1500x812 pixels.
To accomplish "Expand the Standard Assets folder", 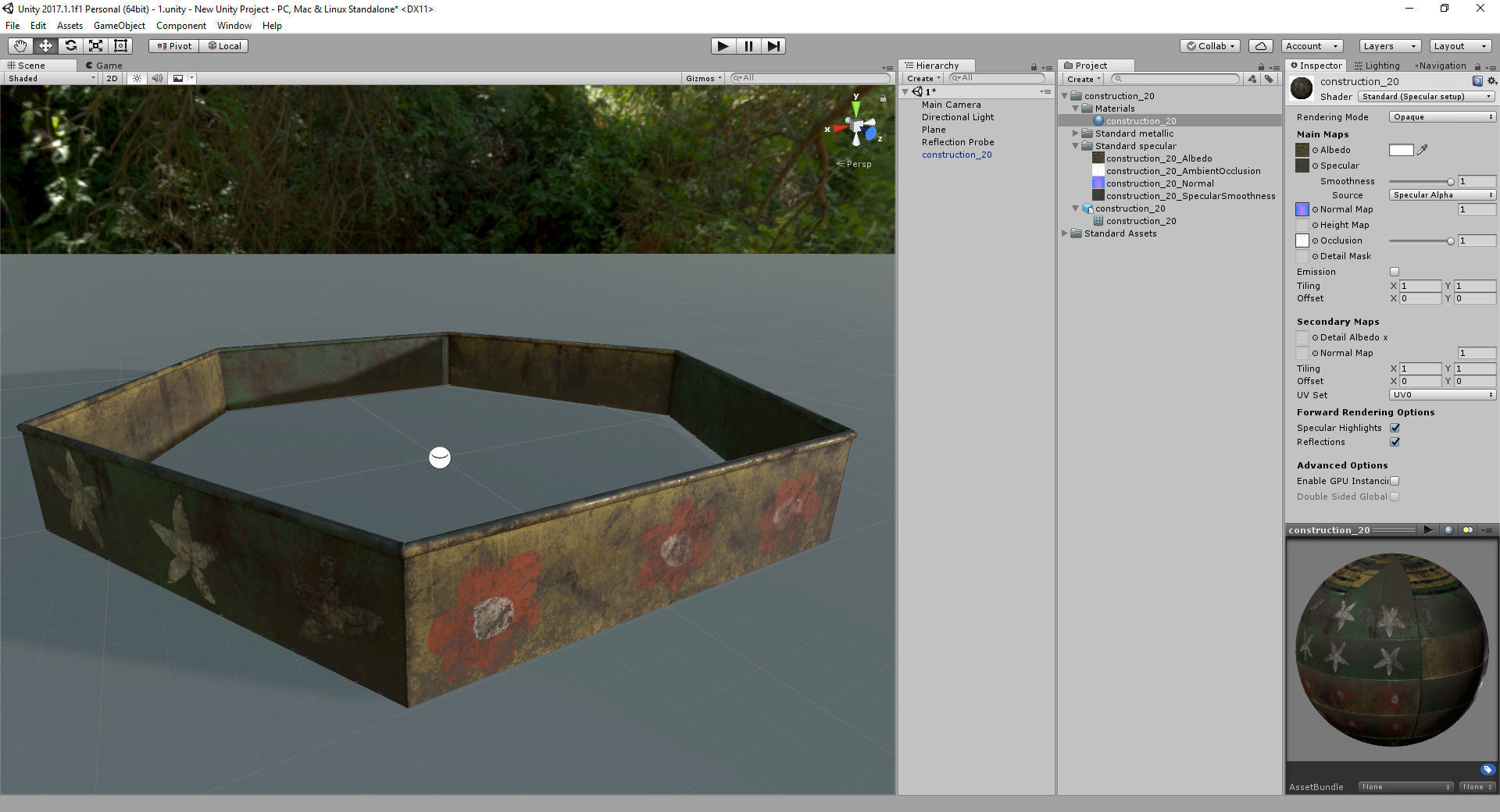I will 1065,233.
